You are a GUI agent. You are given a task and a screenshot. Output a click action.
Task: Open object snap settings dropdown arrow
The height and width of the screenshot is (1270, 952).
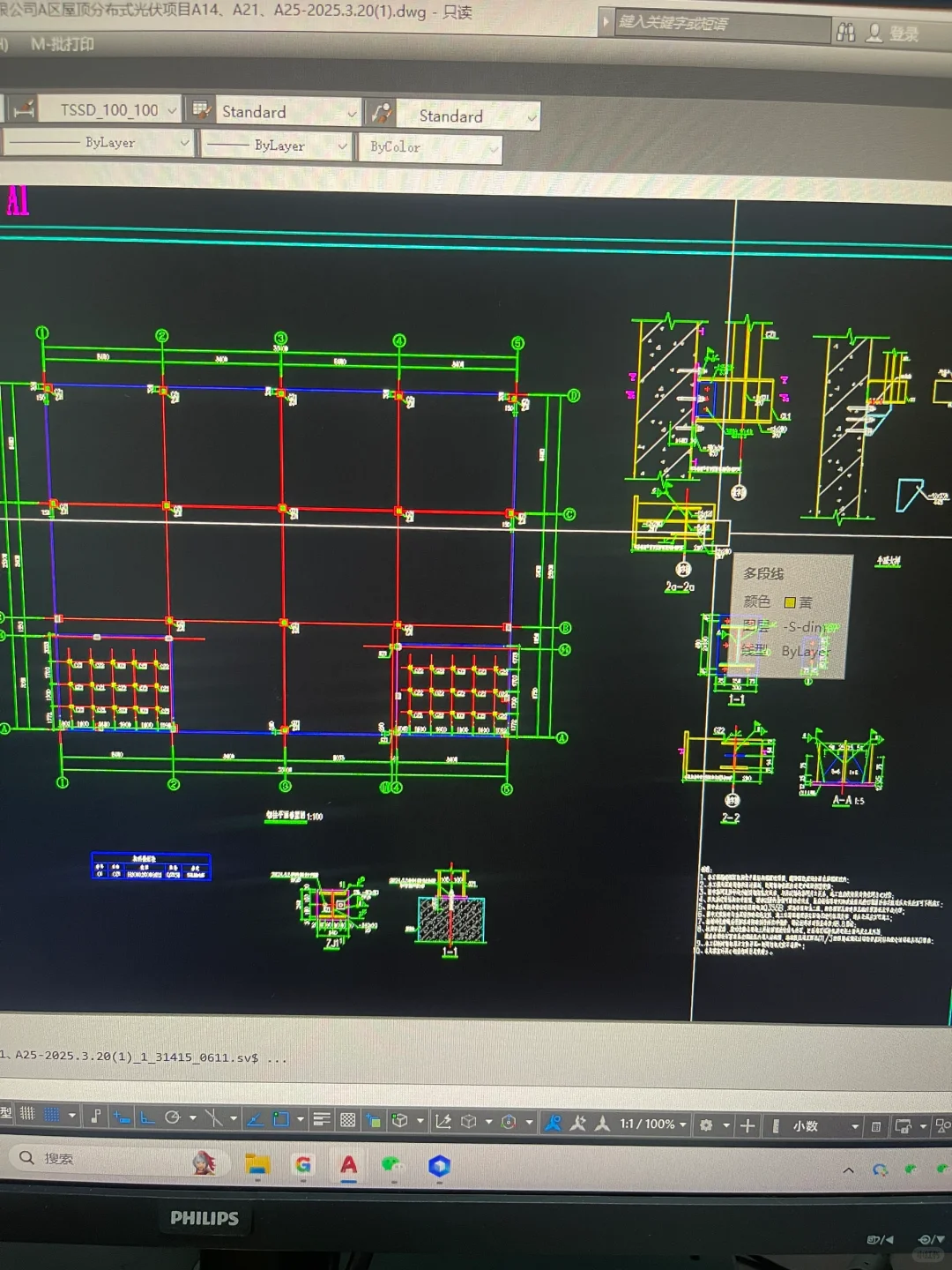point(301,1119)
